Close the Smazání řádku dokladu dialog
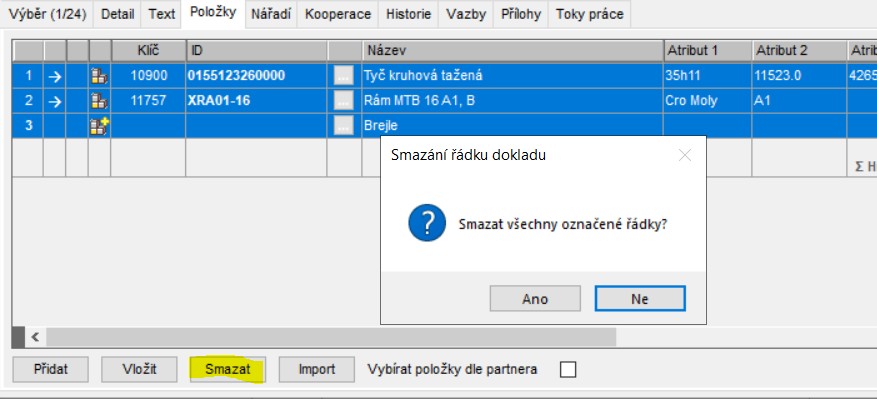Viewport: 877px width, 399px height. point(685,156)
